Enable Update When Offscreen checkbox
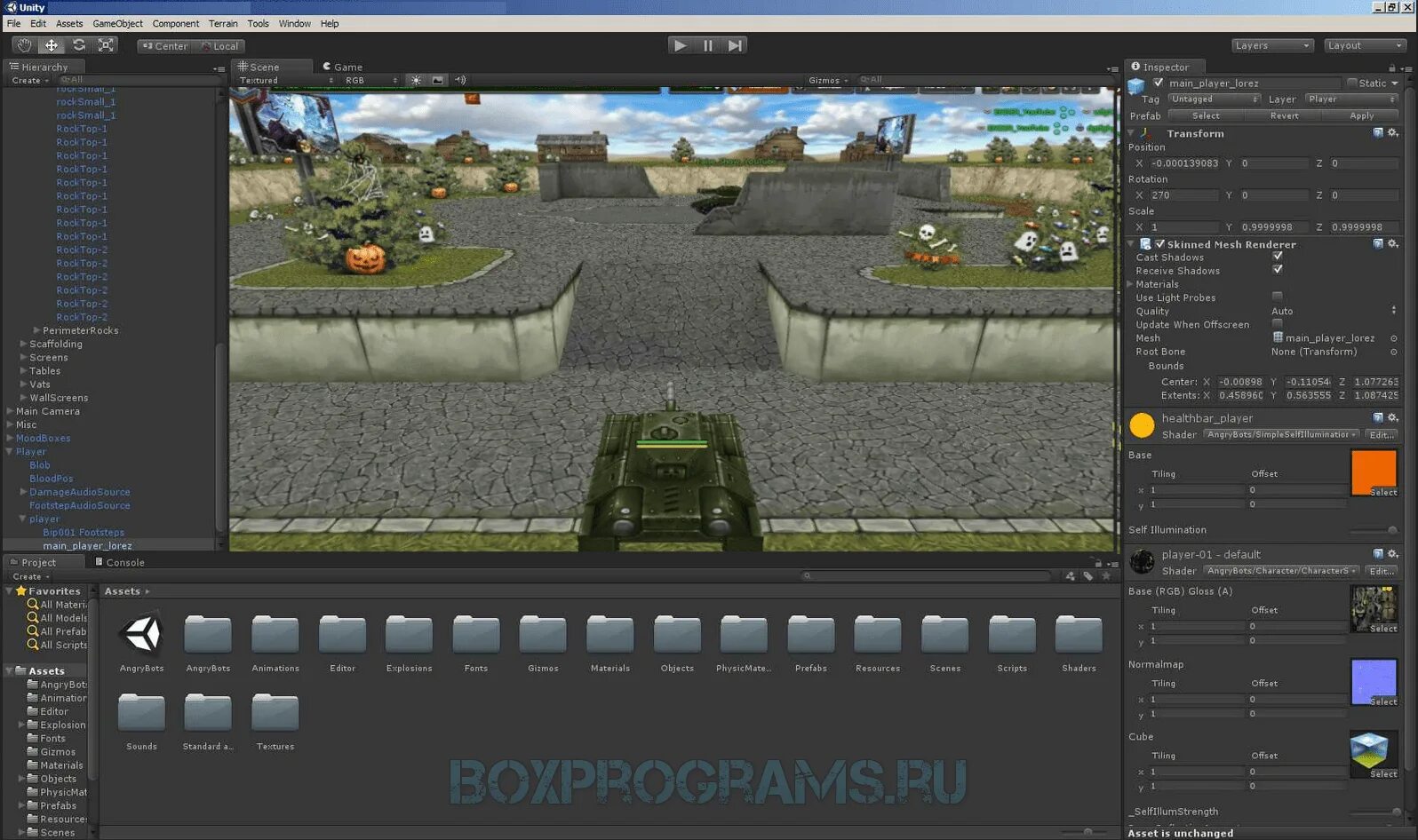The width and height of the screenshot is (1418, 840). pos(1277,323)
